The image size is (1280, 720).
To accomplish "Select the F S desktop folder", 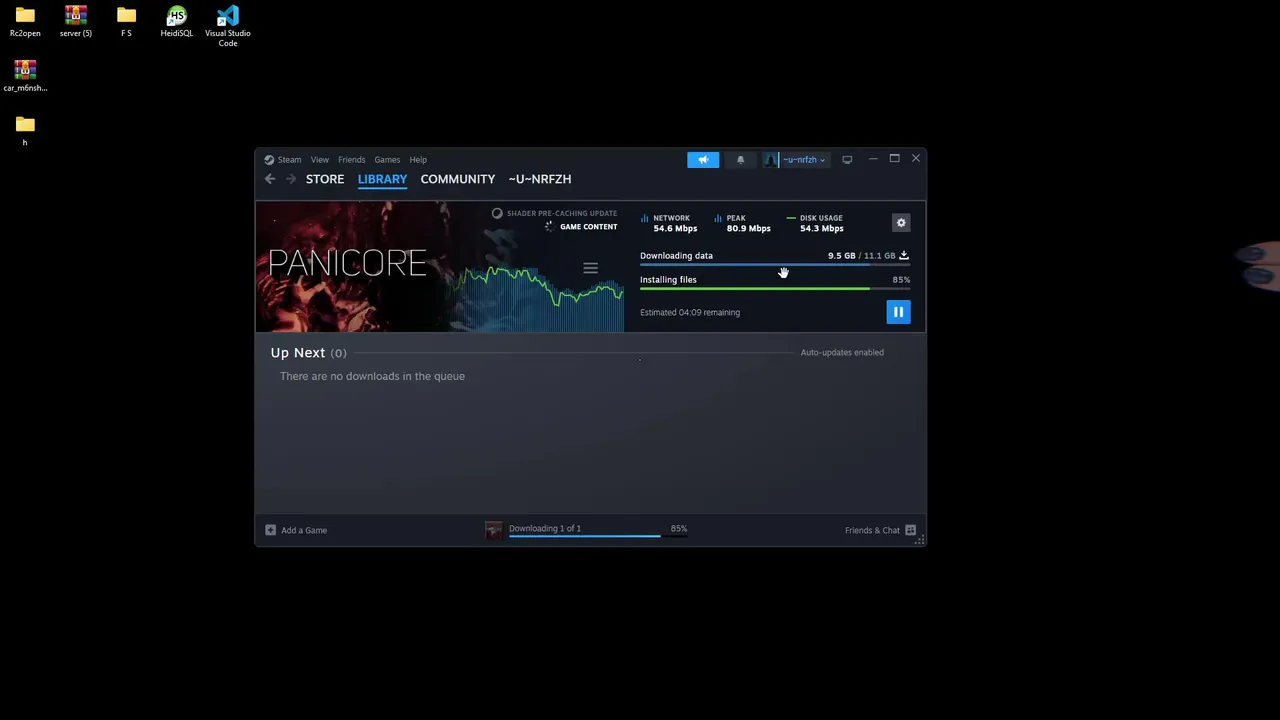I will pyautogui.click(x=126, y=22).
